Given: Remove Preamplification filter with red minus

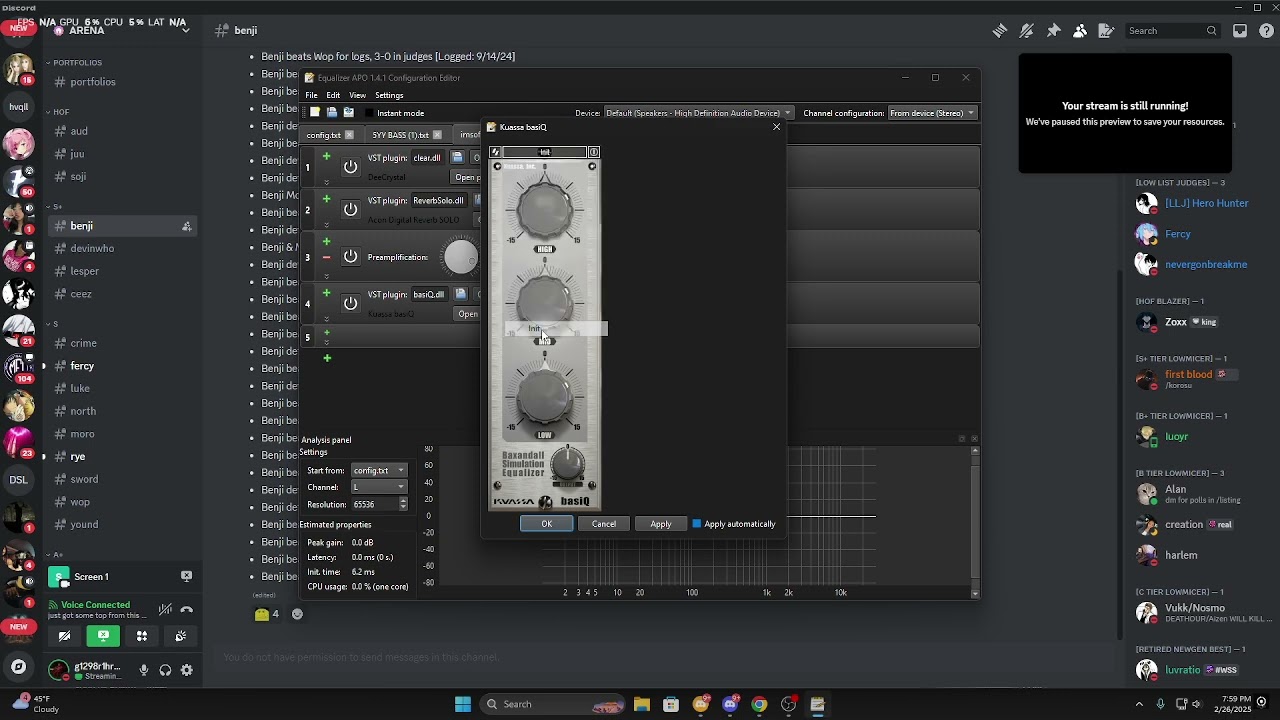Looking at the screenshot, I should tap(326, 257).
